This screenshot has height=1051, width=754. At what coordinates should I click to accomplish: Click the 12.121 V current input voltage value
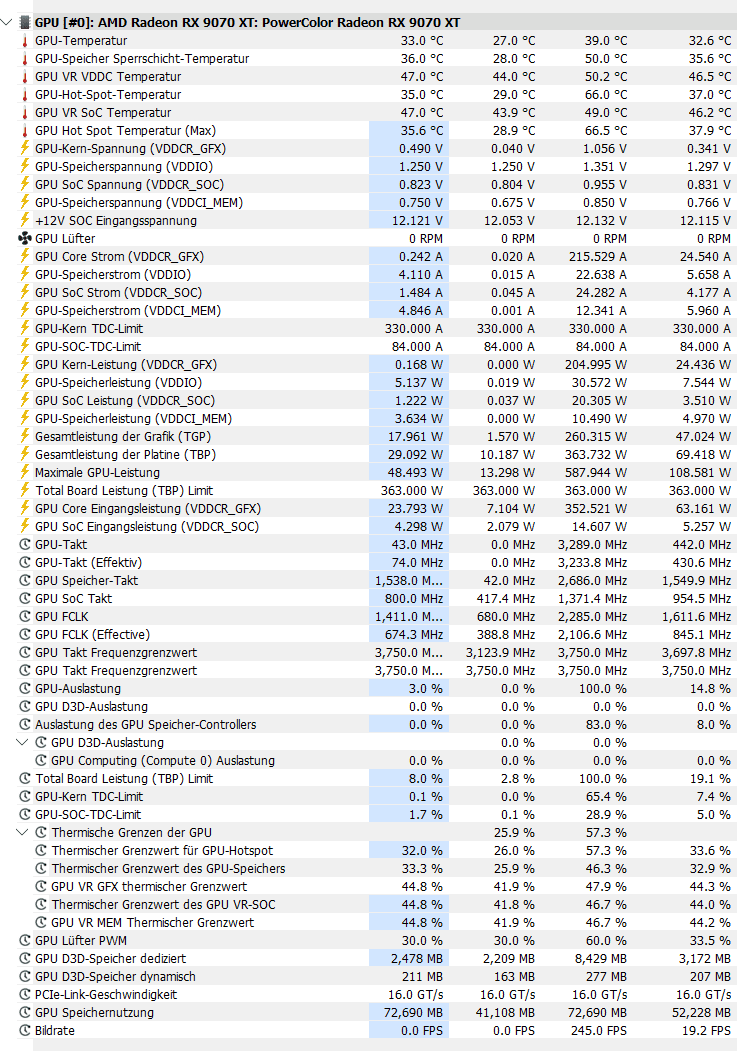click(417, 221)
